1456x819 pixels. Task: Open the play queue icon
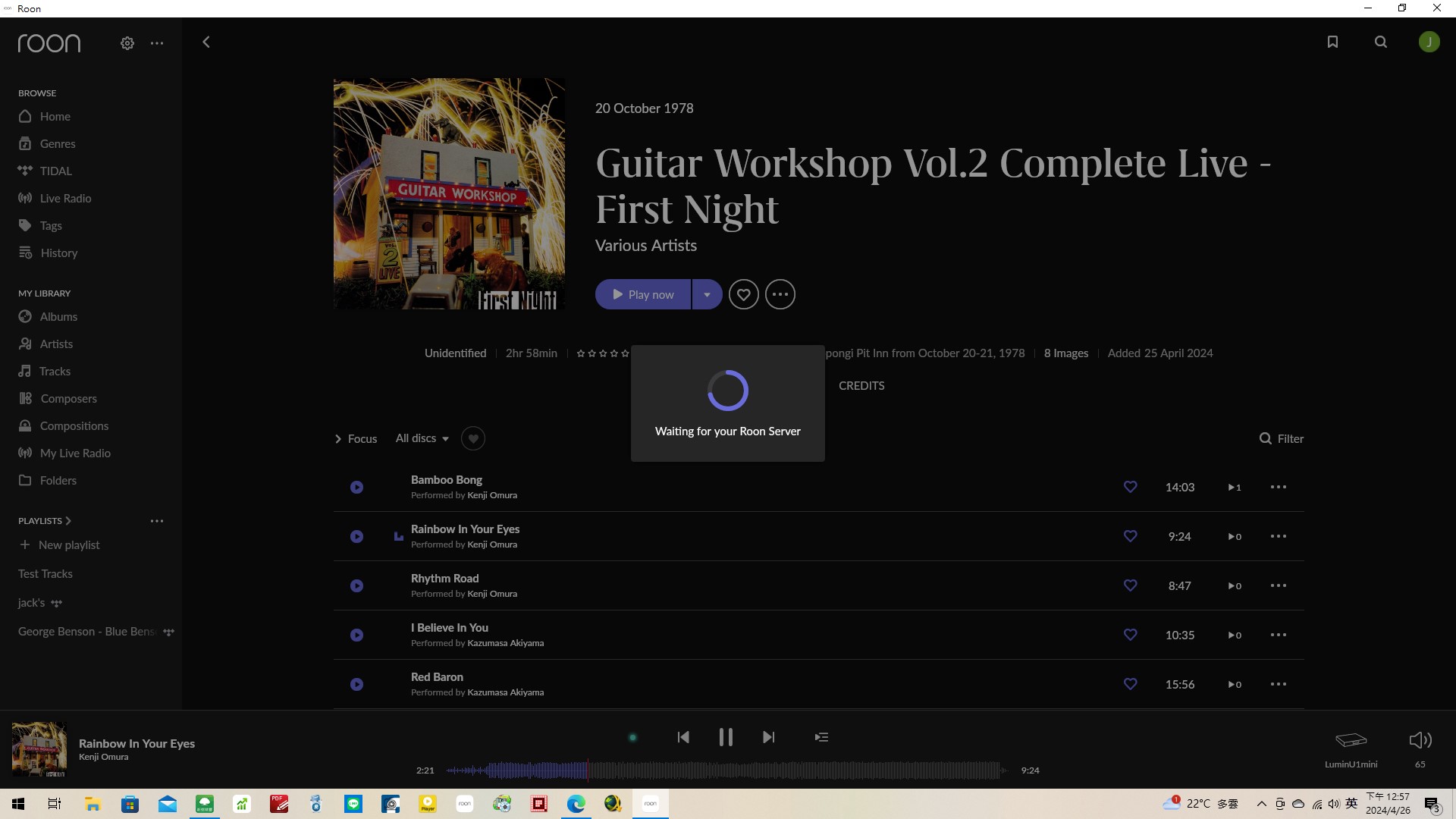pyautogui.click(x=821, y=737)
